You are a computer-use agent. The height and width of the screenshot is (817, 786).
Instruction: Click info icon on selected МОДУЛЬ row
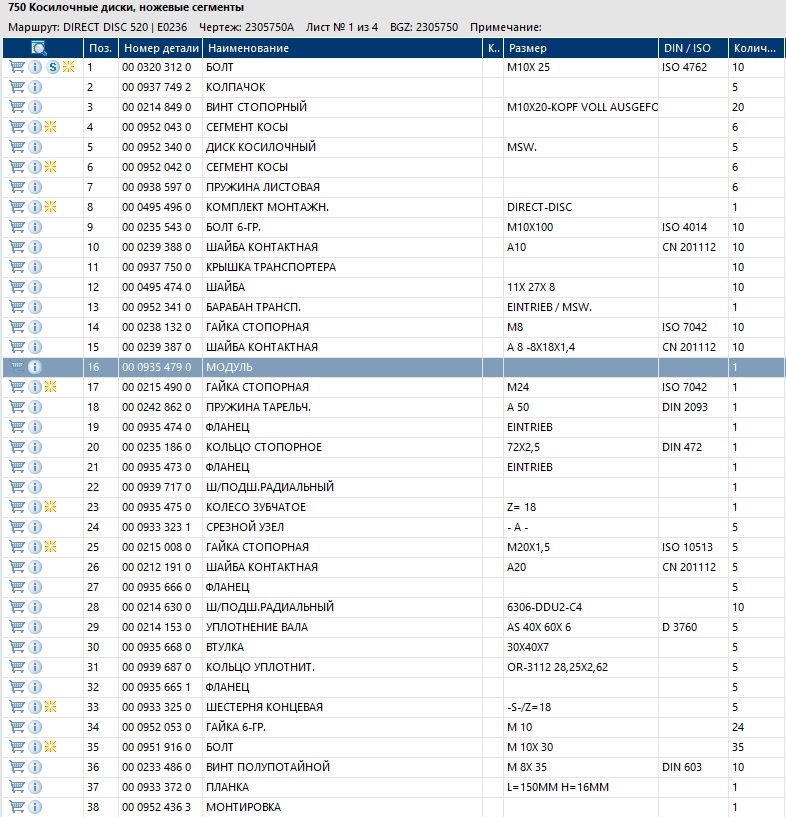click(x=35, y=367)
